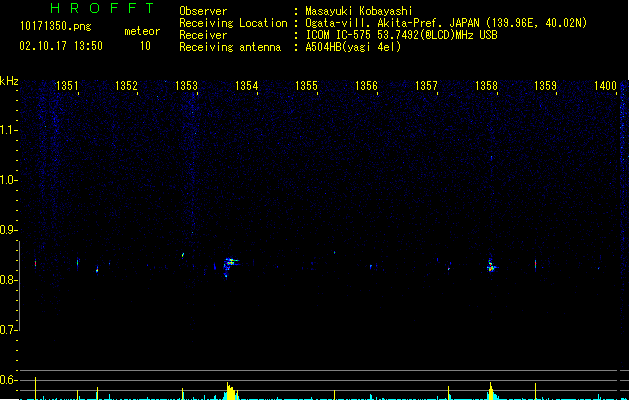
Task: Click the HROFFT title text
Action: pos(102,8)
